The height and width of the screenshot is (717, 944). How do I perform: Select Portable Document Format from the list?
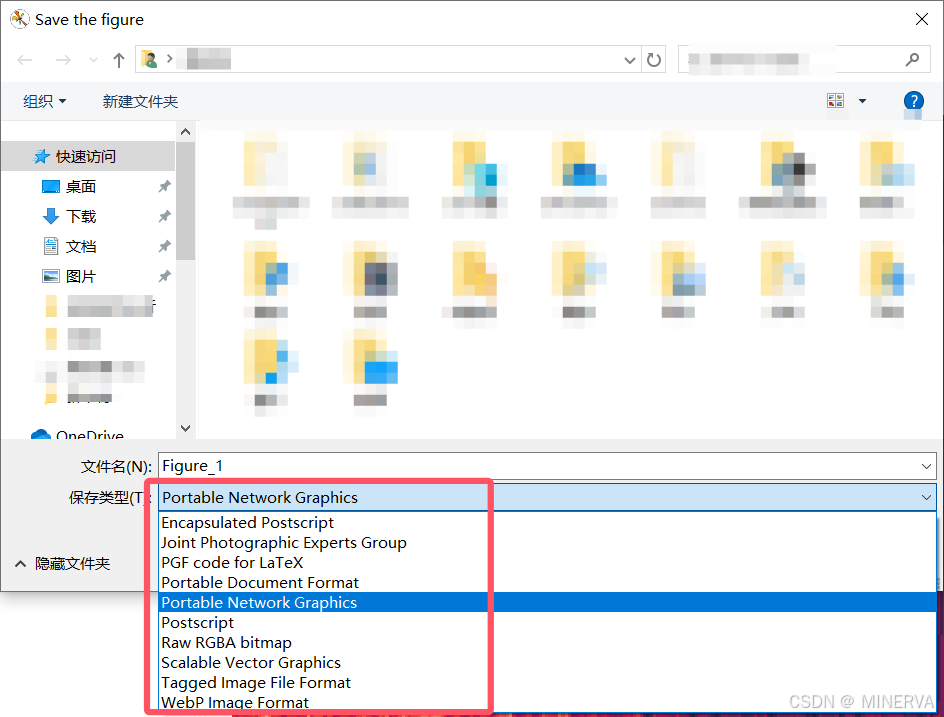click(259, 582)
